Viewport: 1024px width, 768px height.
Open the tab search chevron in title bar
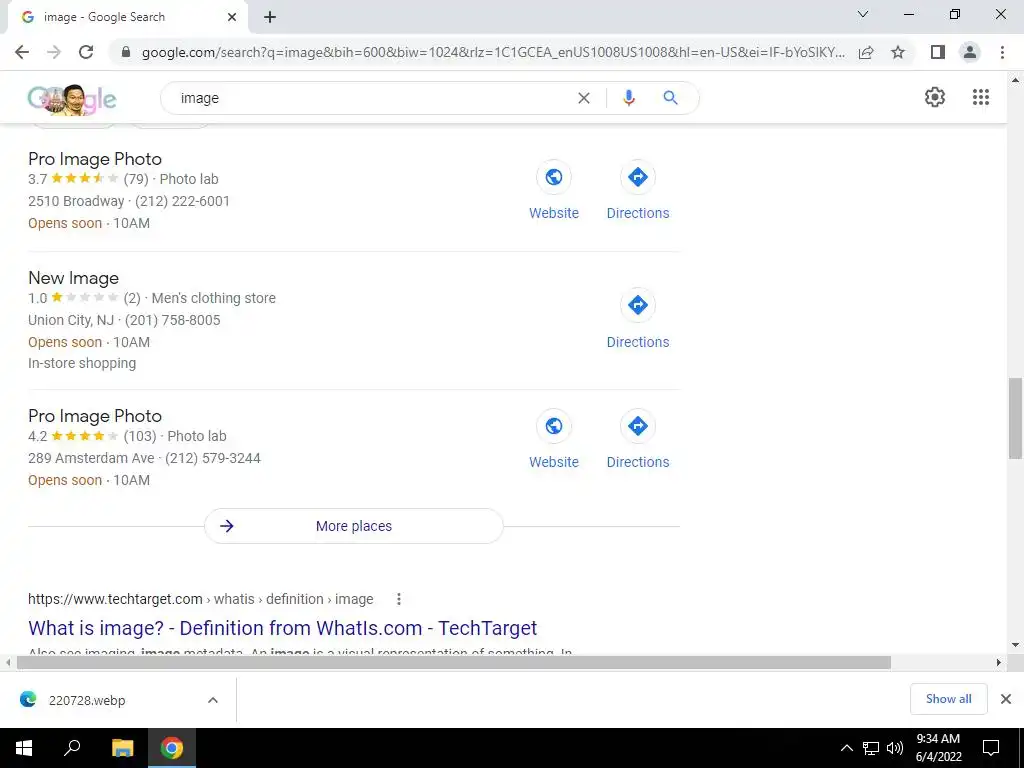pyautogui.click(x=863, y=14)
